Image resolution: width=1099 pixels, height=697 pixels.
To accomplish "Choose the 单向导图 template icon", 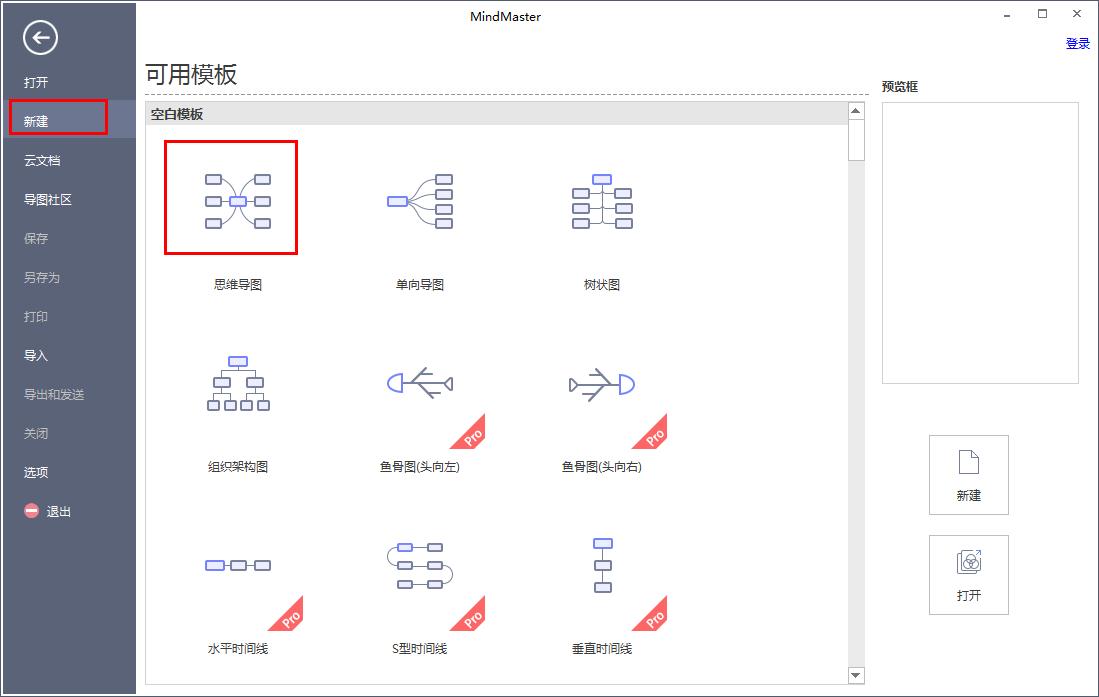I will point(420,201).
